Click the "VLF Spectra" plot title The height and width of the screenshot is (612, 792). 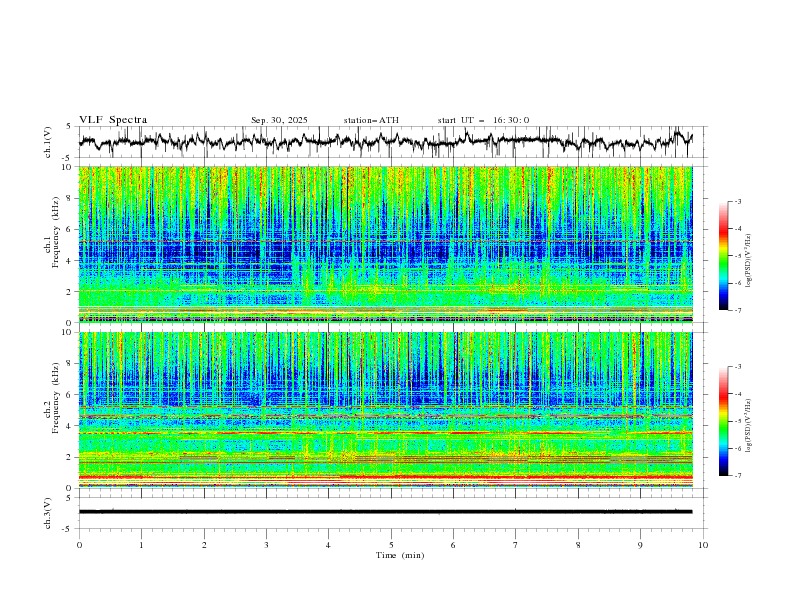[x=113, y=120]
